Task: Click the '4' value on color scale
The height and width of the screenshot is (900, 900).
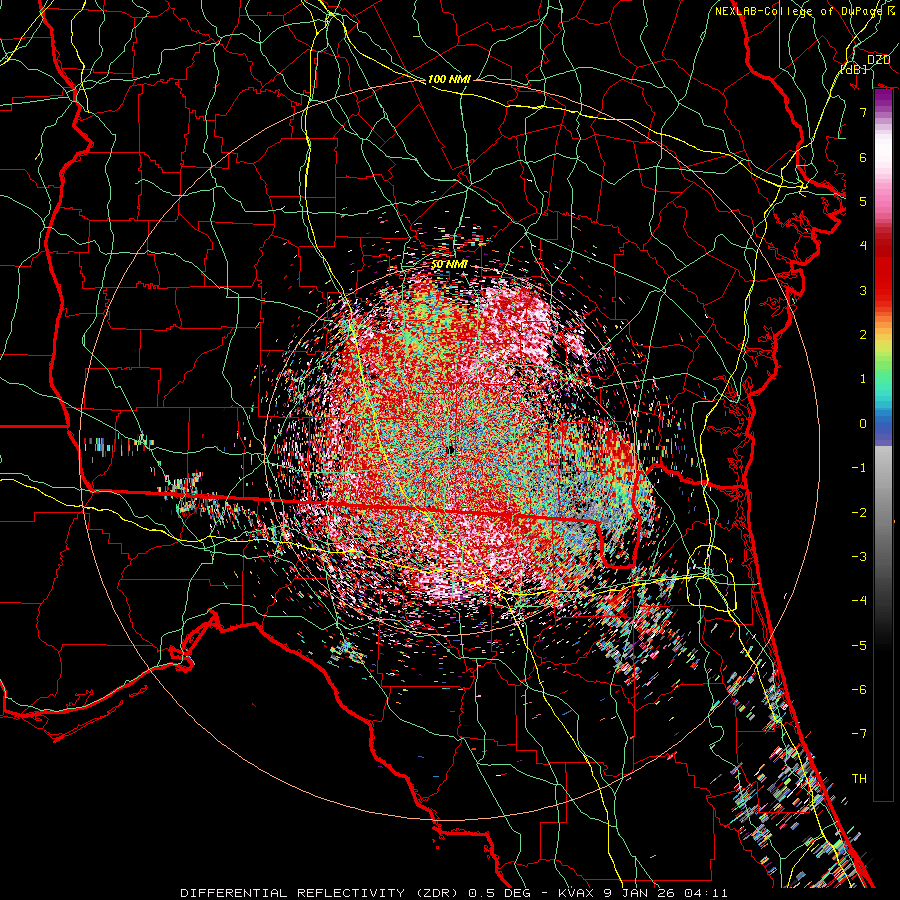Action: (x=863, y=246)
